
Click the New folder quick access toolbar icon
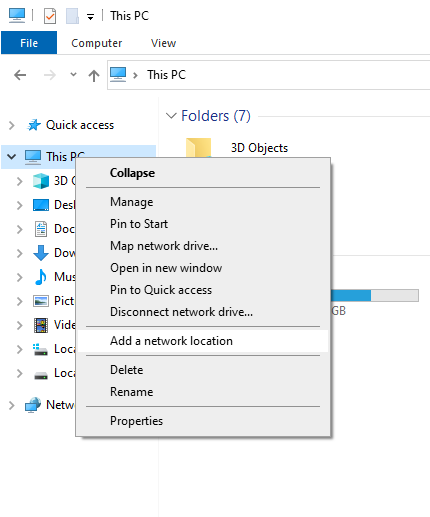[72, 16]
